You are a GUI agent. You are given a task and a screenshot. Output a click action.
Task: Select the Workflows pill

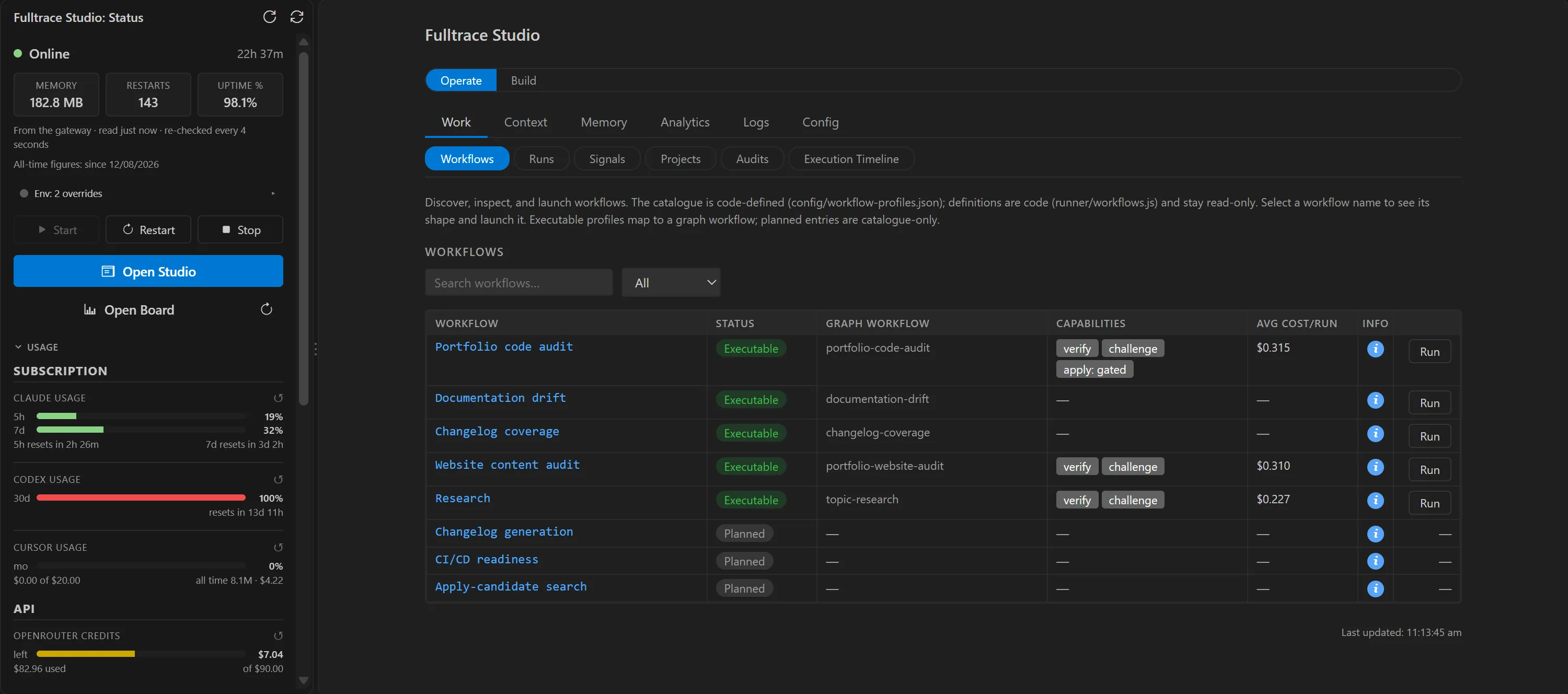(467, 159)
